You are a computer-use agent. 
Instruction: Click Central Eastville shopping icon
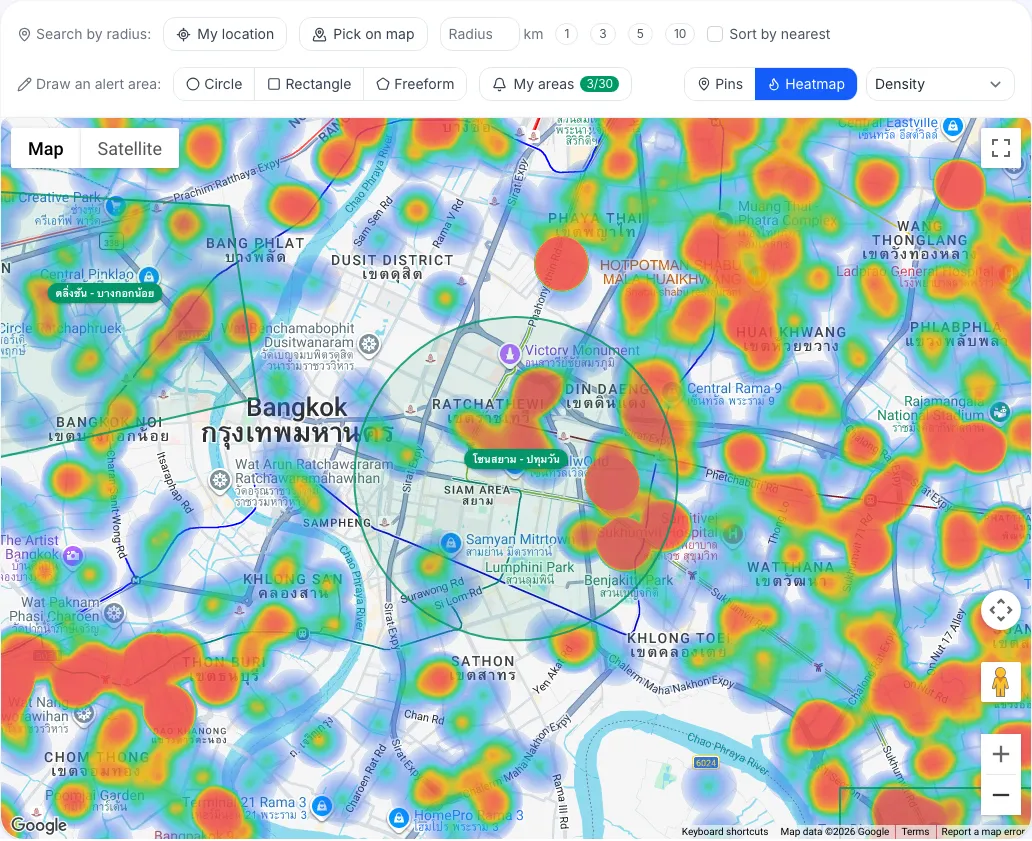click(x=953, y=126)
